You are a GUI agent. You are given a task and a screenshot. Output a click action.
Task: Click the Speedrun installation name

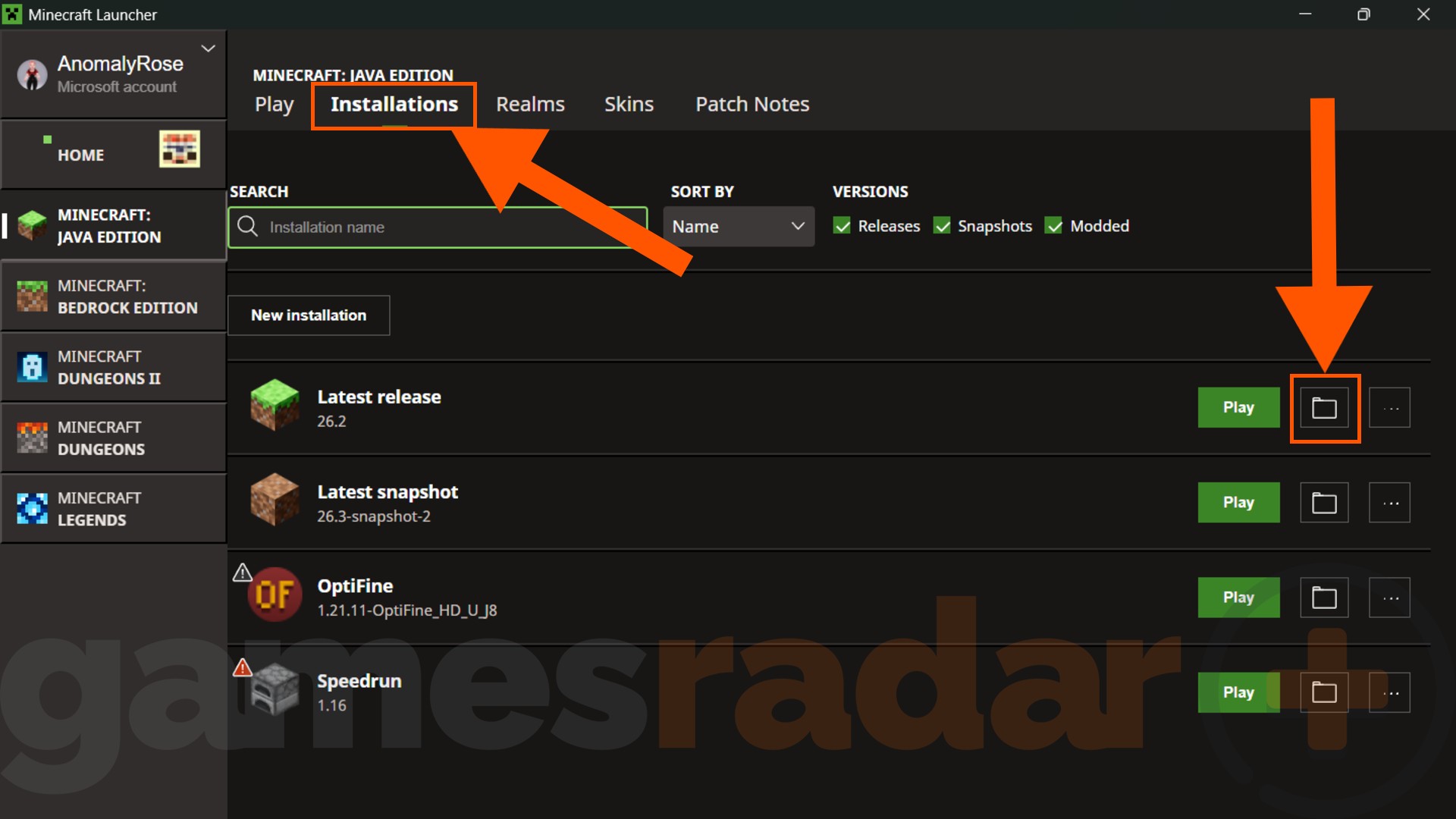(x=359, y=681)
